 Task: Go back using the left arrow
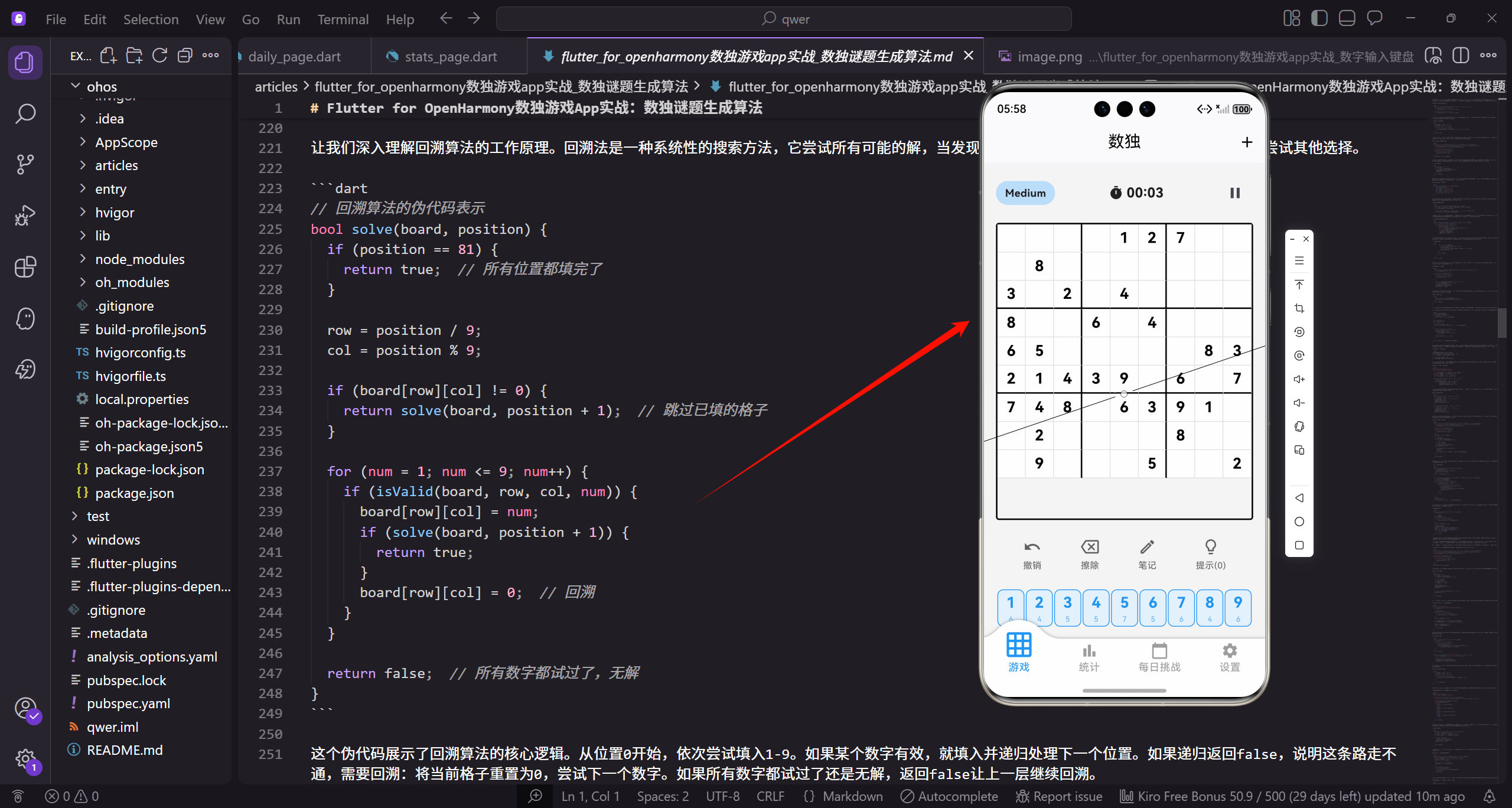click(446, 19)
